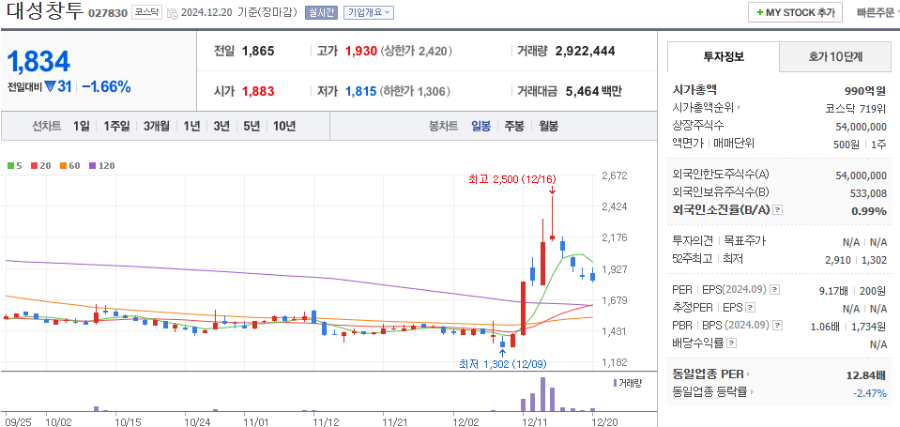Click the green 5-day moving average legend
This screenshot has height=427, width=900.
(x=14, y=166)
